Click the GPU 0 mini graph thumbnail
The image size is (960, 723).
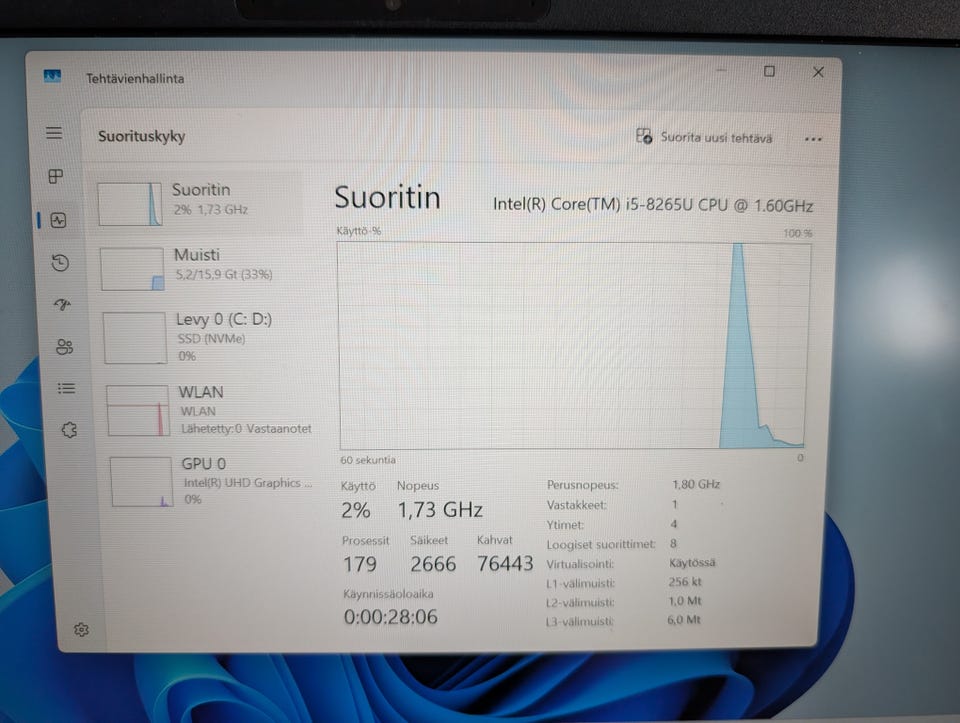(x=141, y=482)
